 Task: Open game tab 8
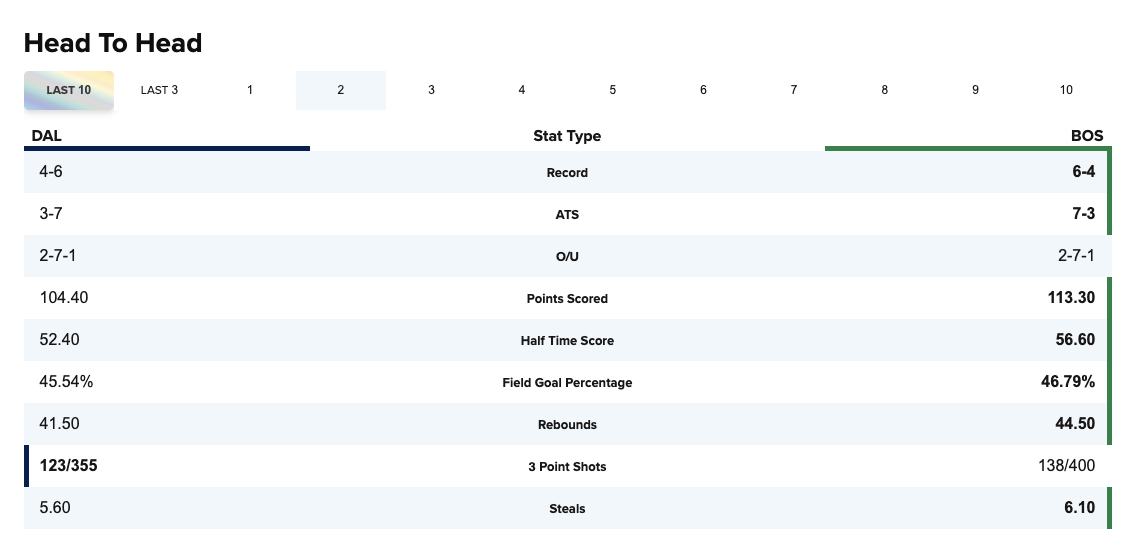884,90
